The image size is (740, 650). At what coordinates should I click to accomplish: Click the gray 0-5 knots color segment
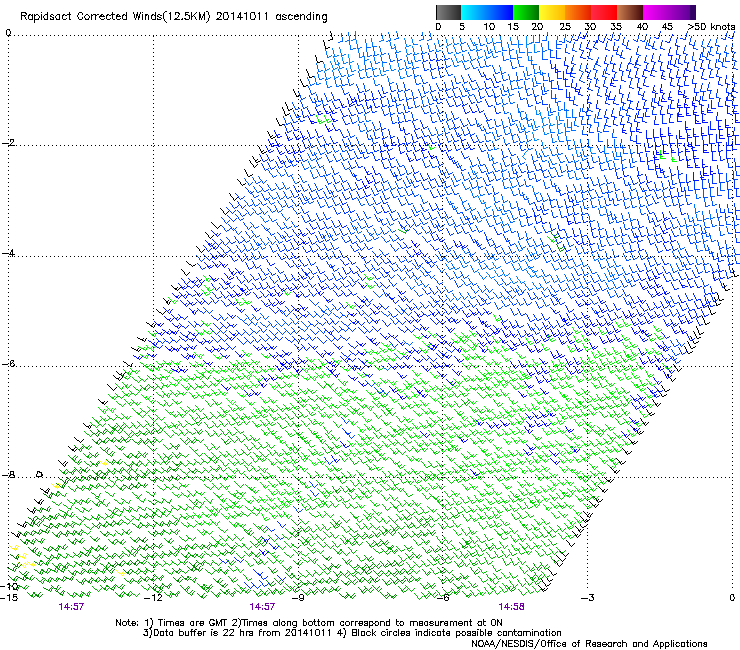pyautogui.click(x=448, y=12)
